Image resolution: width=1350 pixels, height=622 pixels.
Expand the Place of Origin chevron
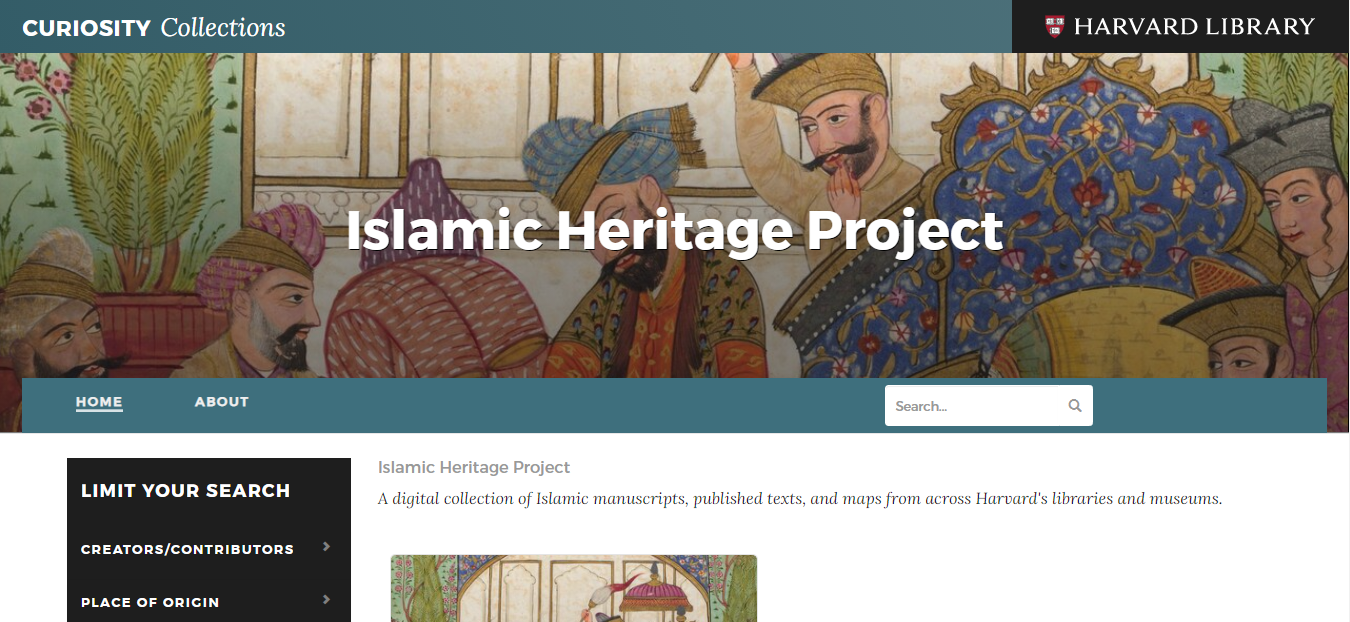pos(326,600)
